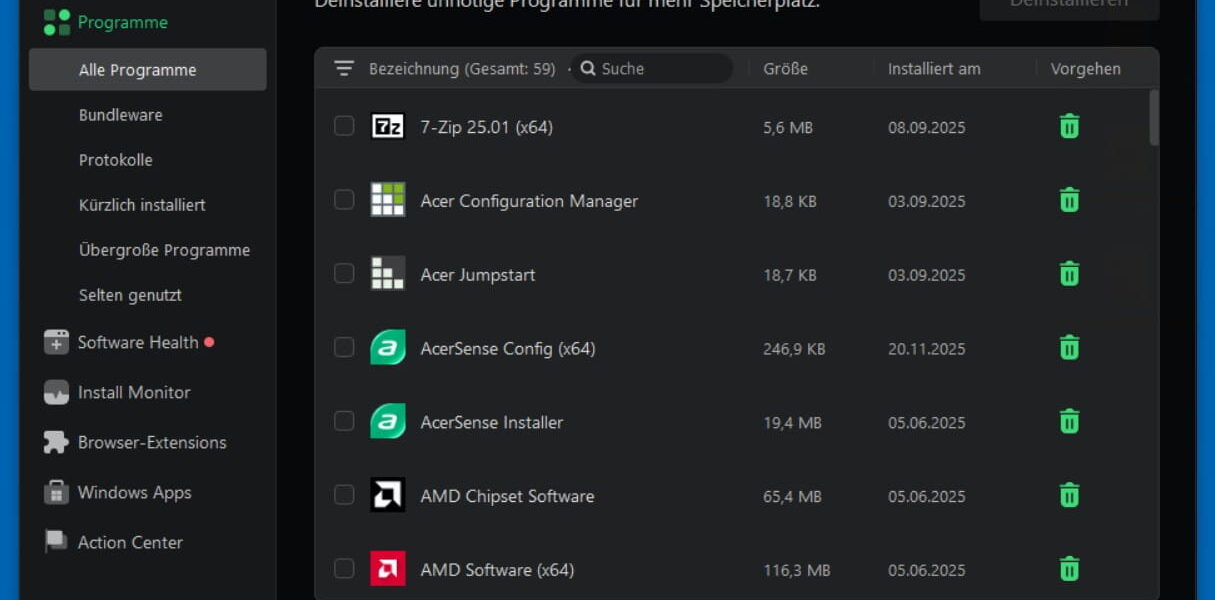Viewport: 1215px width, 600px height.
Task: Click Acer Configuration Manager name text
Action: (x=529, y=201)
